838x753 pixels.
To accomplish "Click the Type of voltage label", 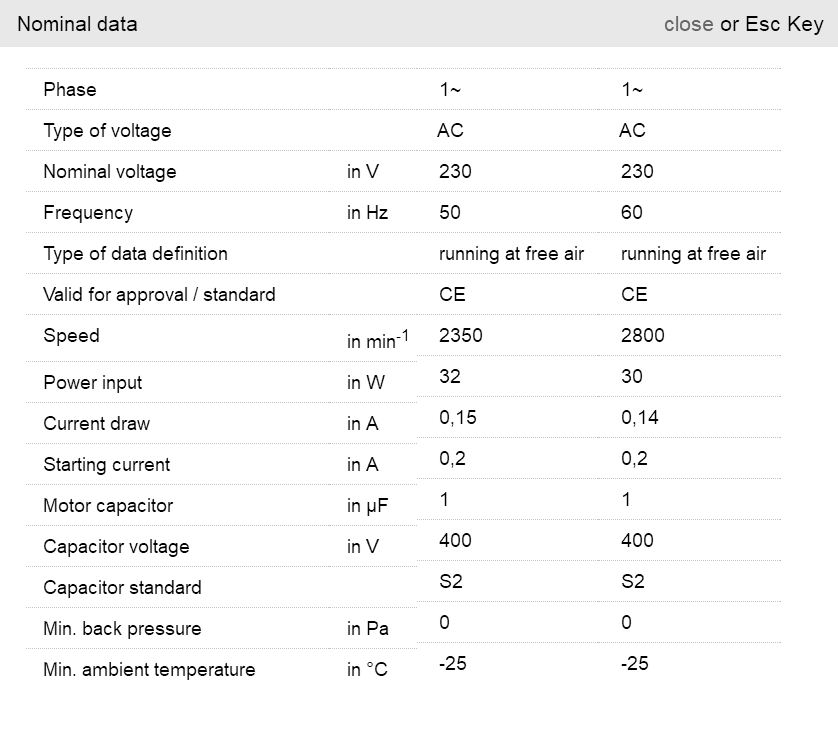I will pyautogui.click(x=107, y=131).
